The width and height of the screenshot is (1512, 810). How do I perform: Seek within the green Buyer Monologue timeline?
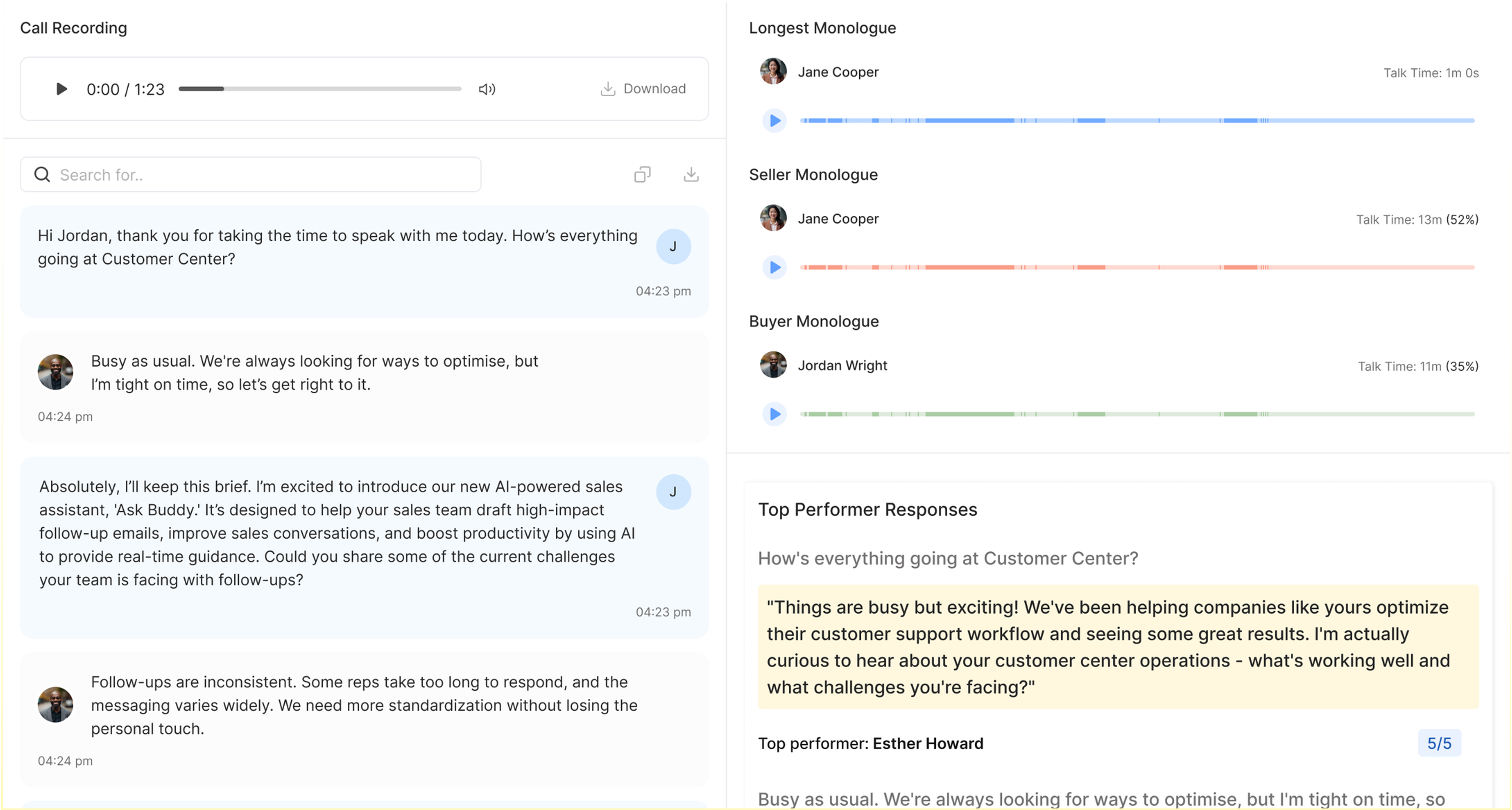click(x=1137, y=414)
